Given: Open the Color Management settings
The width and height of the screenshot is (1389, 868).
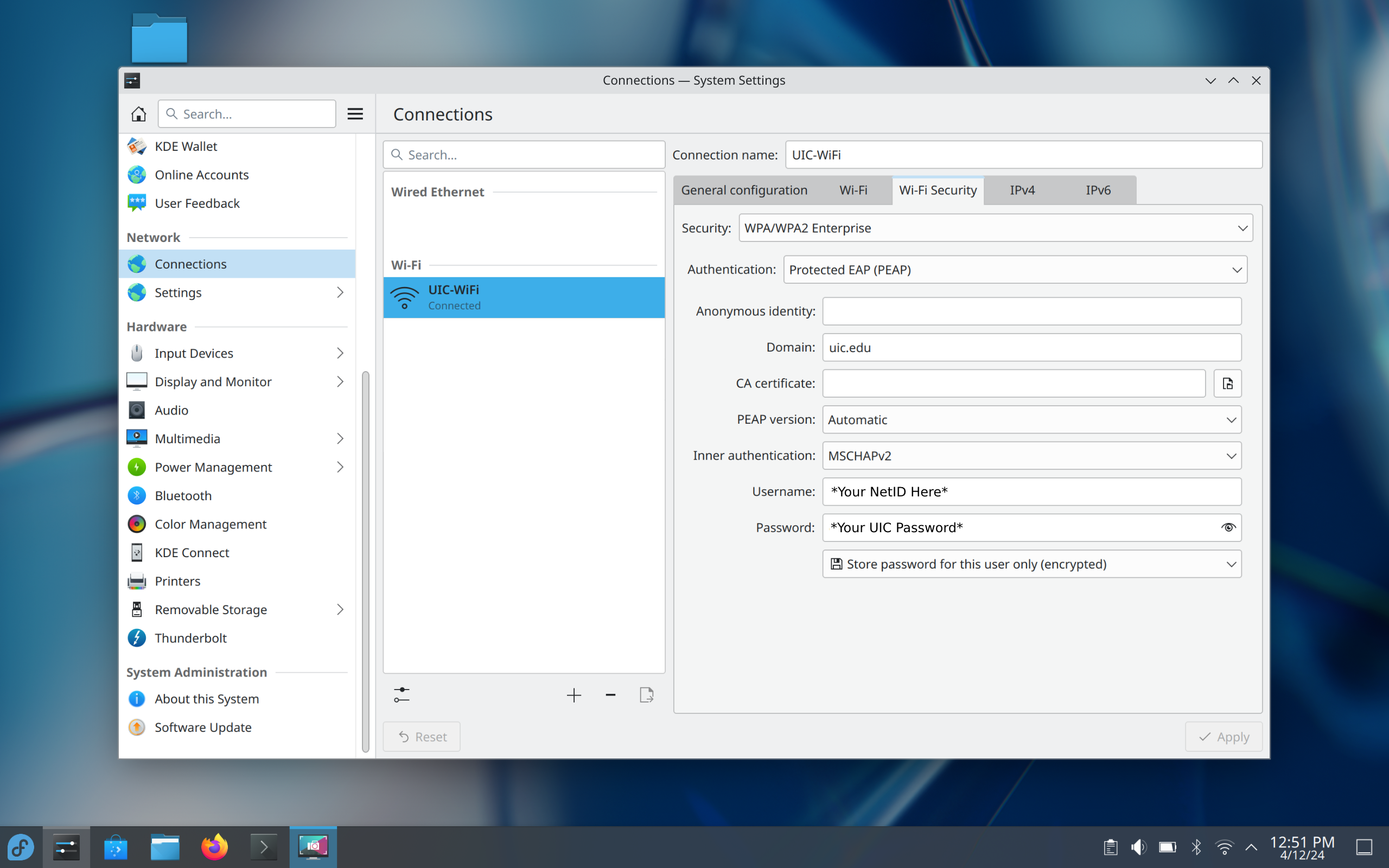Looking at the screenshot, I should [x=237, y=524].
